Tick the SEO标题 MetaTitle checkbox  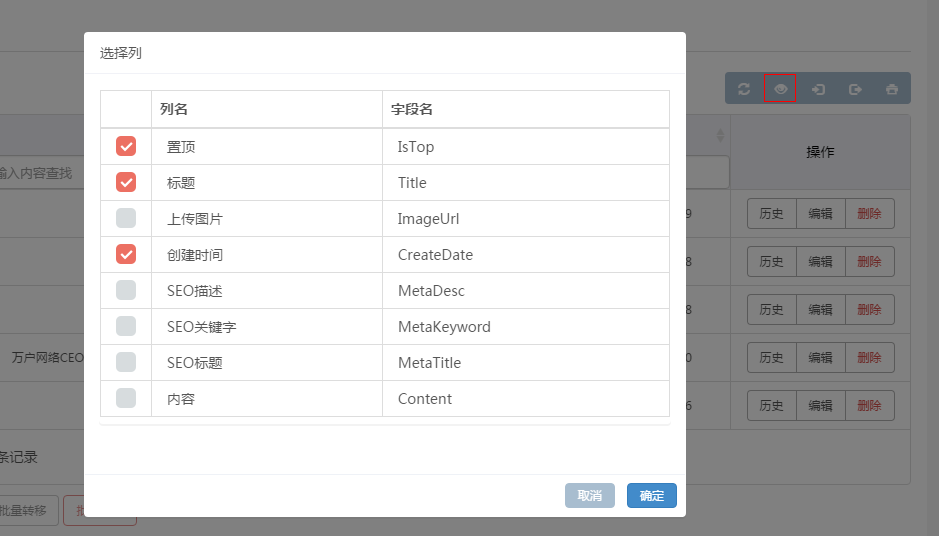point(126,362)
